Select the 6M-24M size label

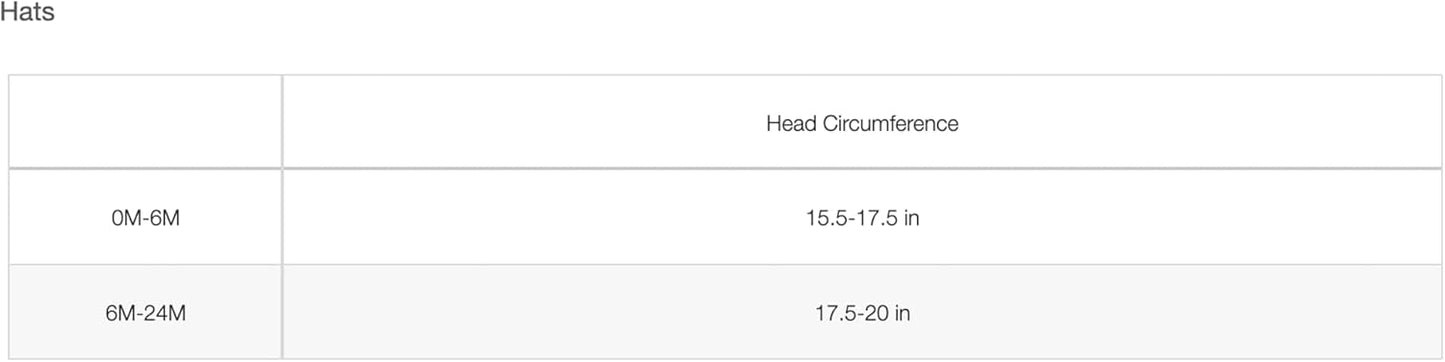tap(146, 313)
